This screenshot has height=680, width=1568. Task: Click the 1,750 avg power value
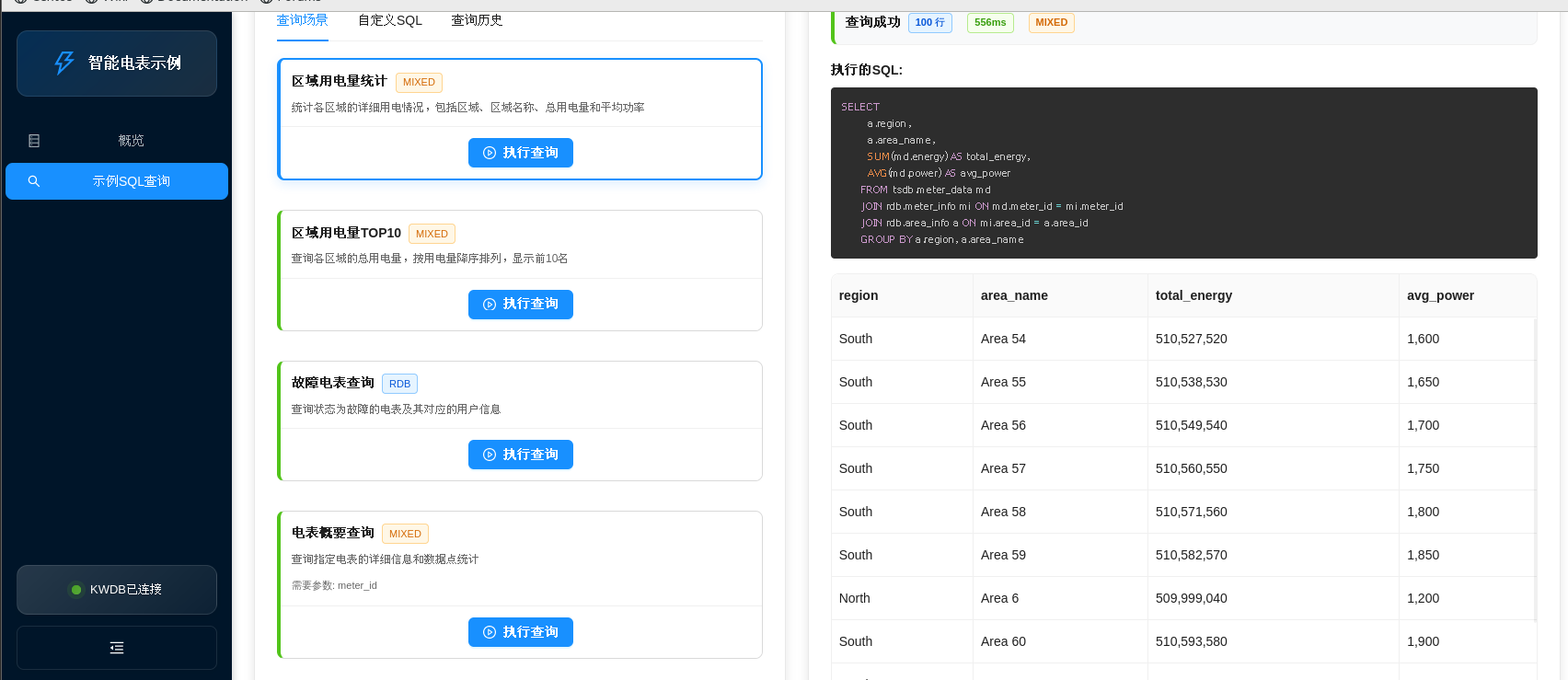pyautogui.click(x=1424, y=468)
